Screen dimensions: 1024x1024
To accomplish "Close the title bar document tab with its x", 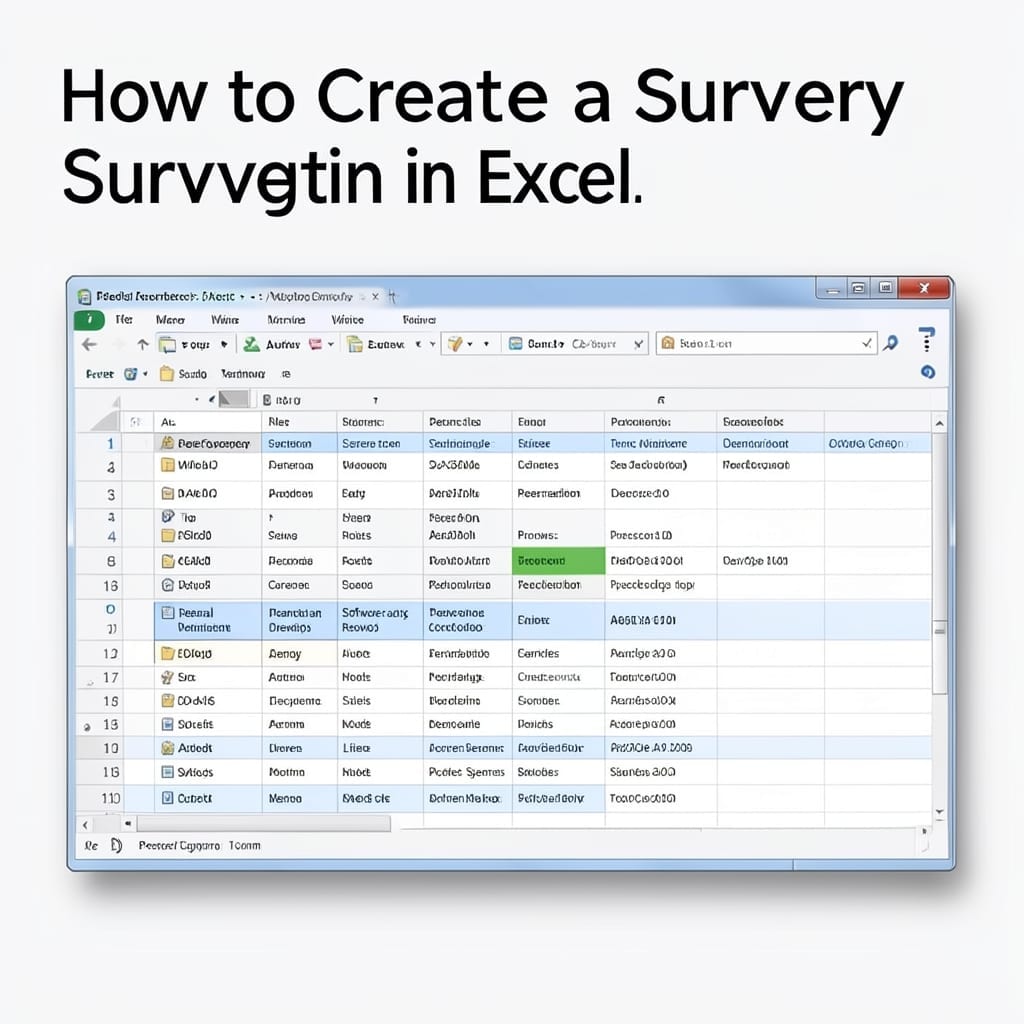I will click(x=376, y=296).
